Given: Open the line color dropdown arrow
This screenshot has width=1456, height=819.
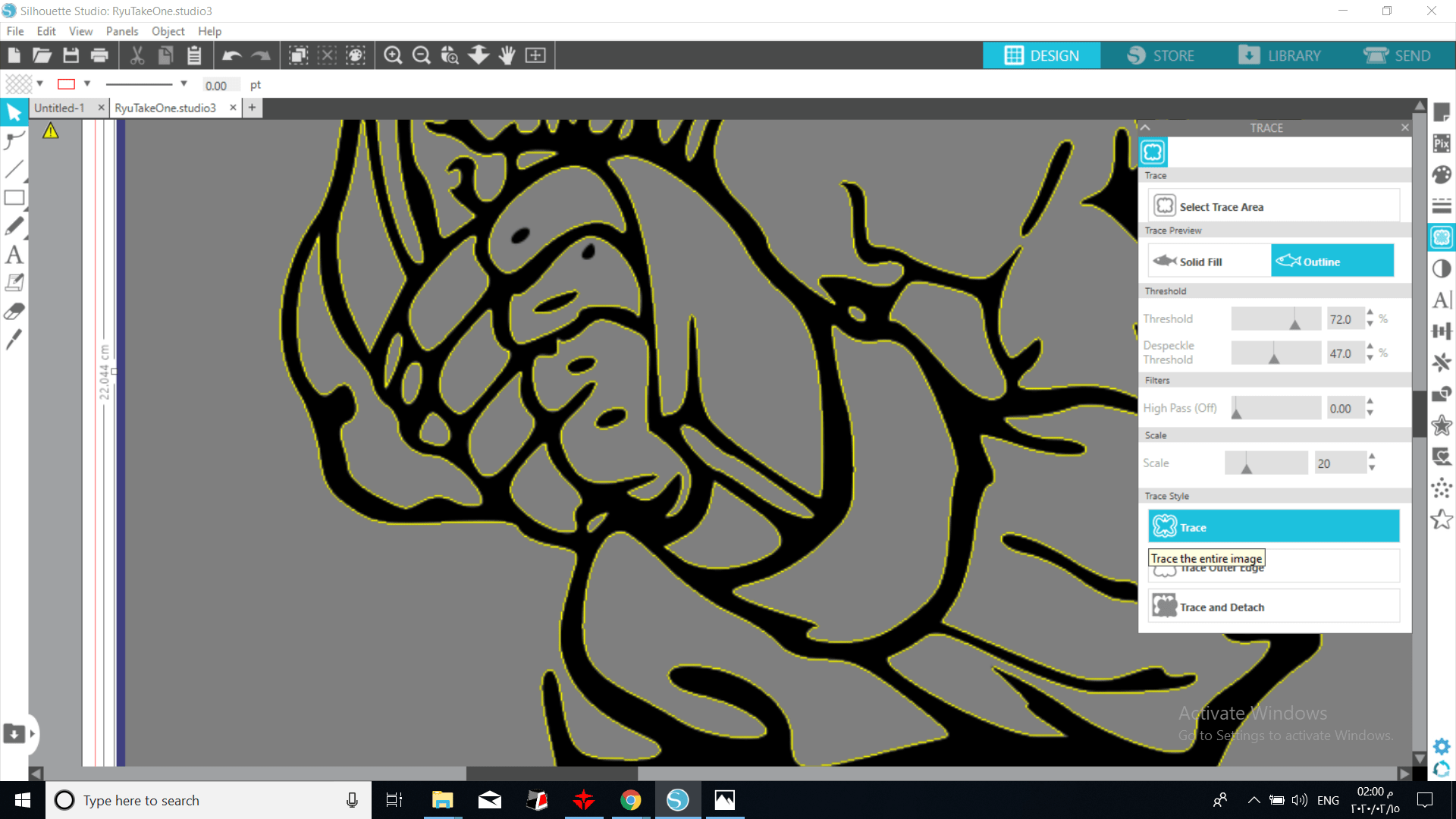Looking at the screenshot, I should (87, 84).
